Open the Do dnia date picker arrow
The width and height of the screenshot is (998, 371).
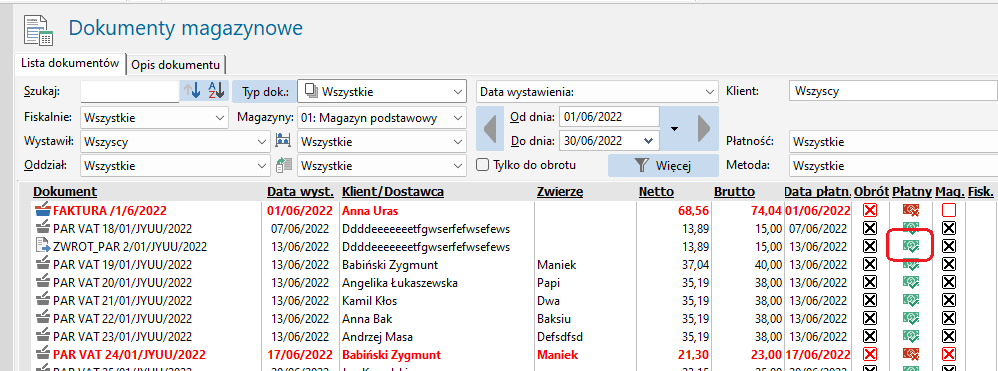pyautogui.click(x=648, y=141)
